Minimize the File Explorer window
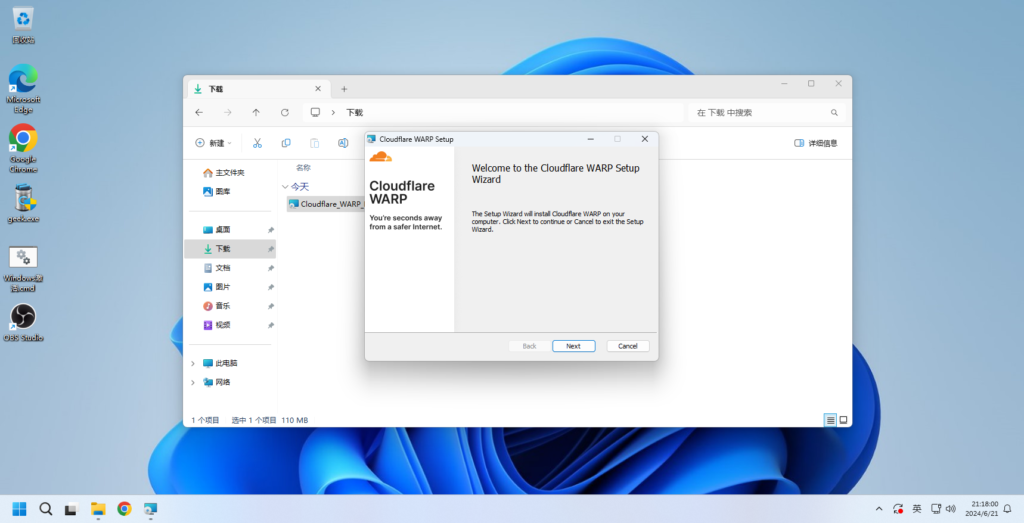The width and height of the screenshot is (1024, 523). (784, 84)
